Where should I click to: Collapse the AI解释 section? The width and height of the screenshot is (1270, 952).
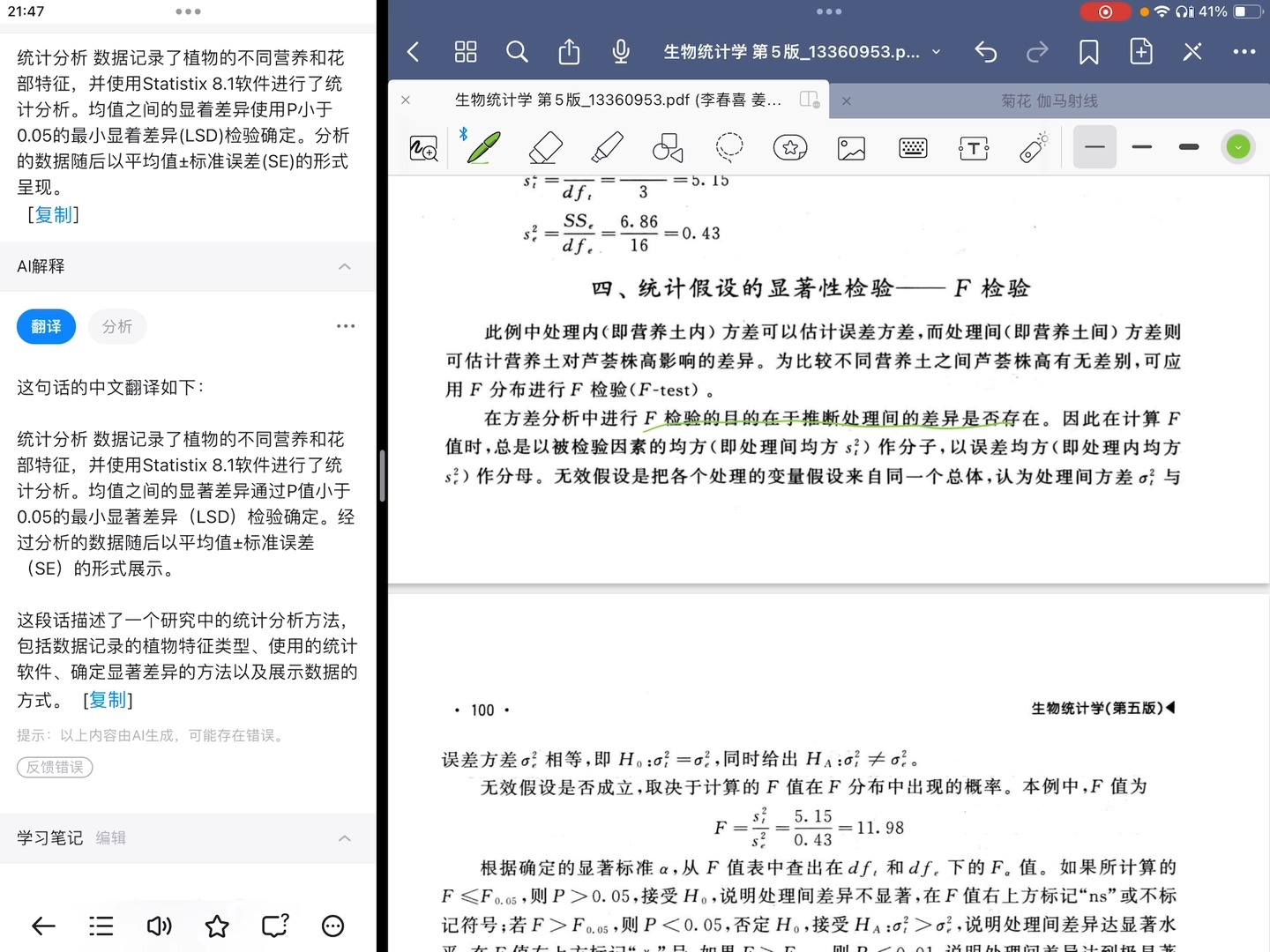click(345, 266)
